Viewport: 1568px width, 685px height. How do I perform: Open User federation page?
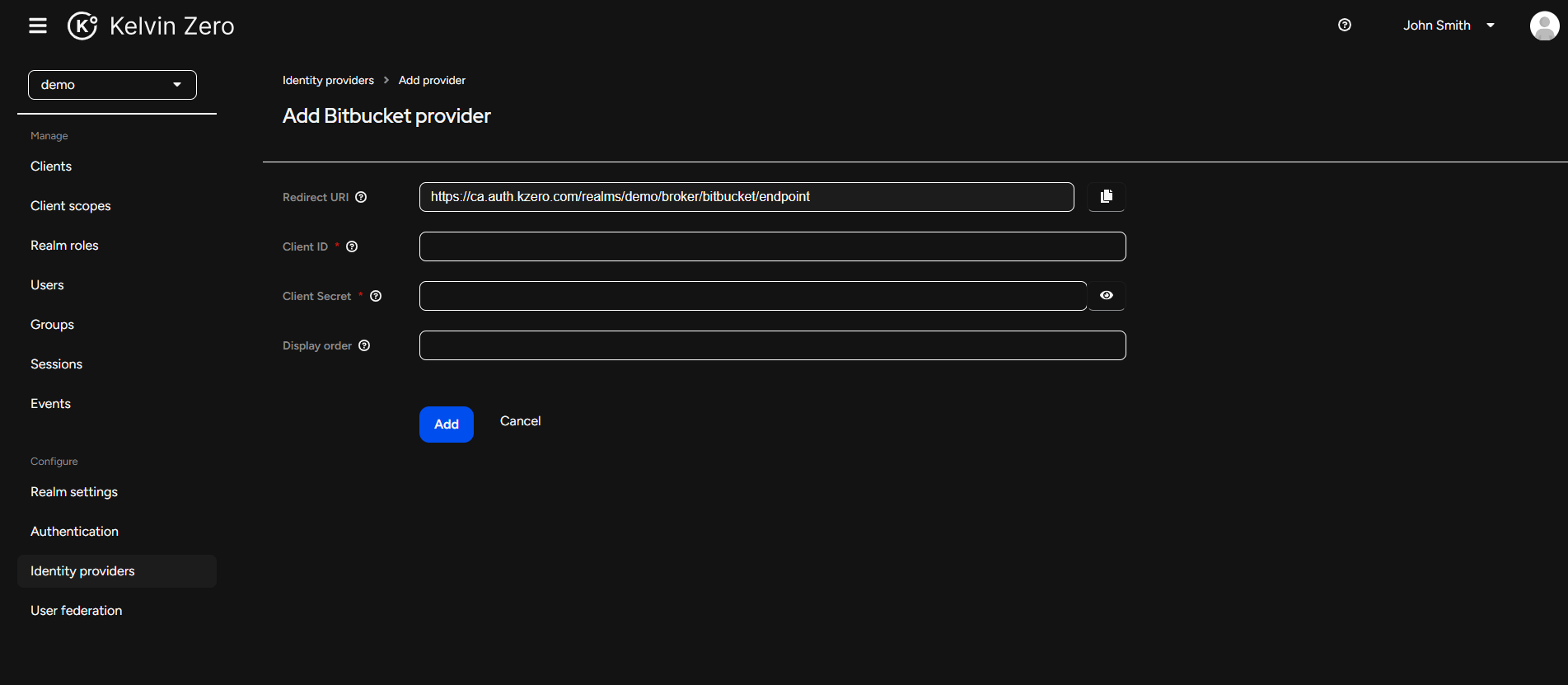pyautogui.click(x=76, y=611)
